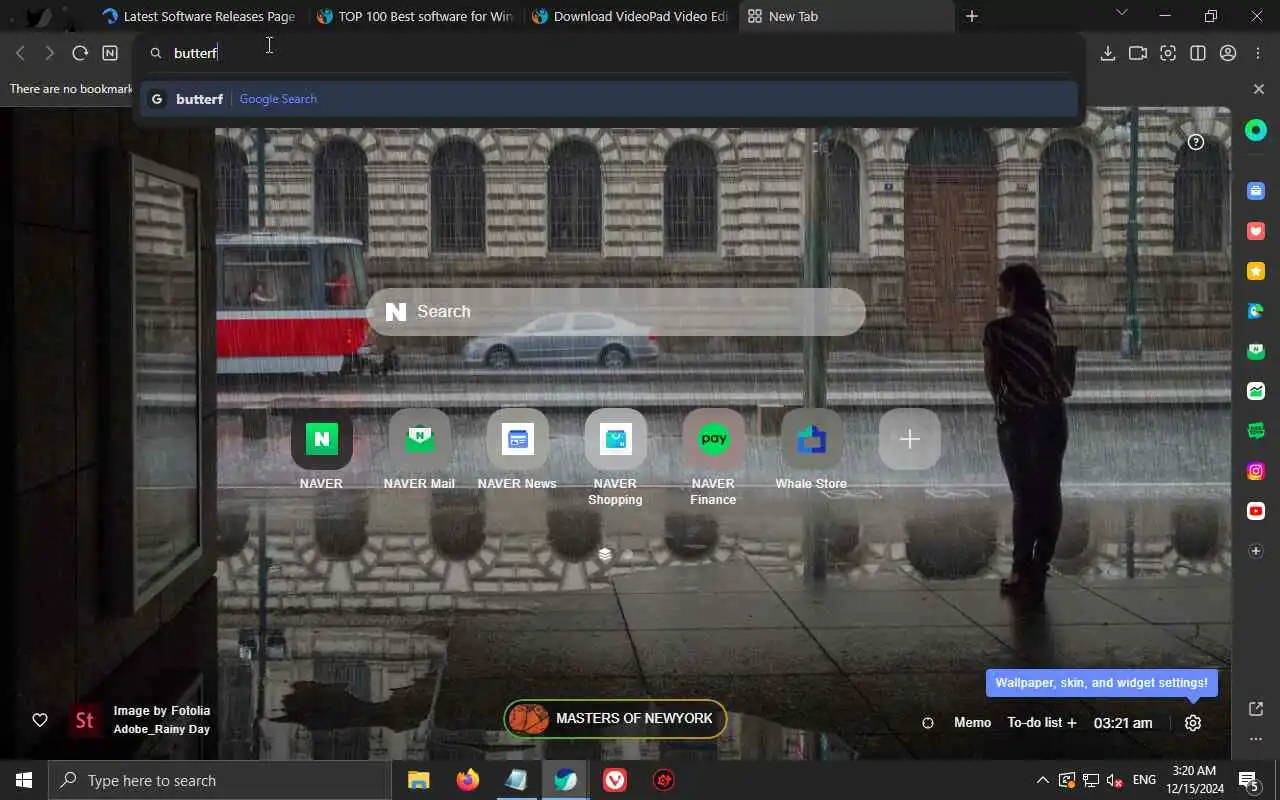Toggle the circle icon beside Memo
1280x800 pixels.
[928, 723]
